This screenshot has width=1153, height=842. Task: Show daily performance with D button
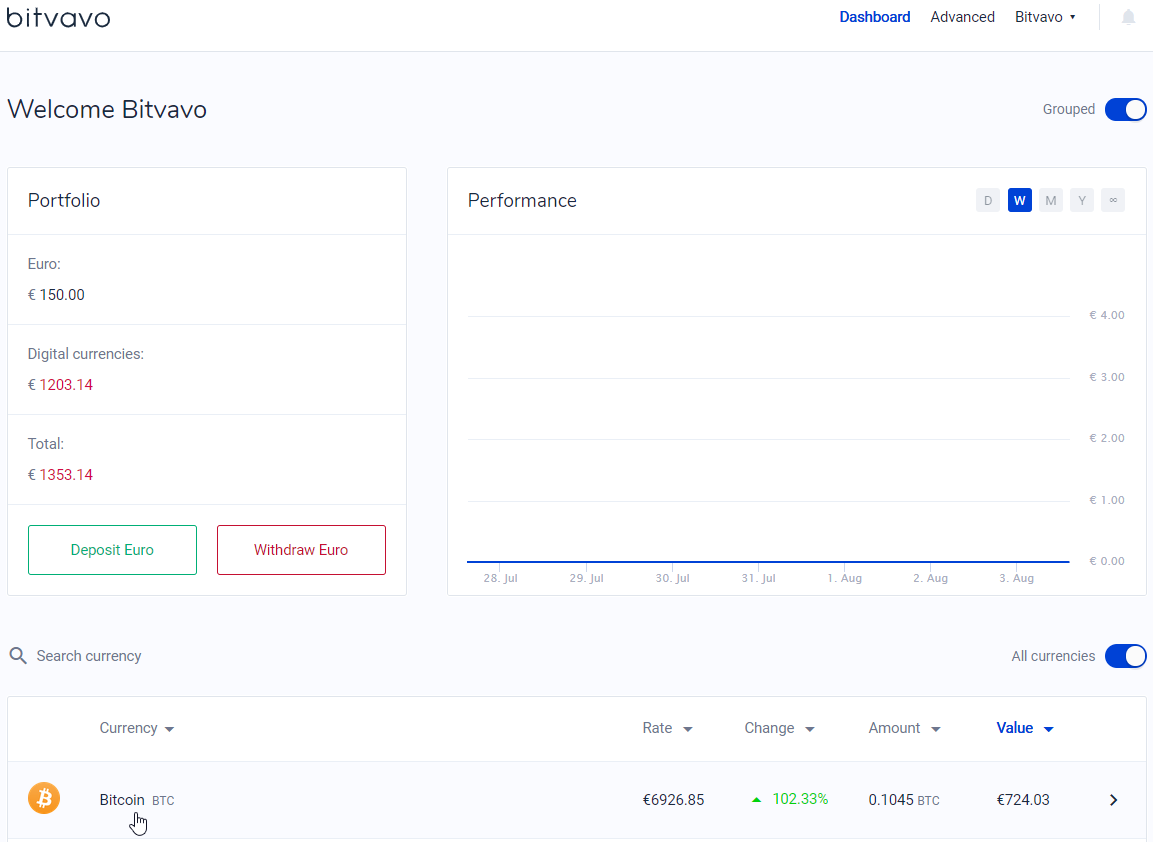tap(988, 200)
